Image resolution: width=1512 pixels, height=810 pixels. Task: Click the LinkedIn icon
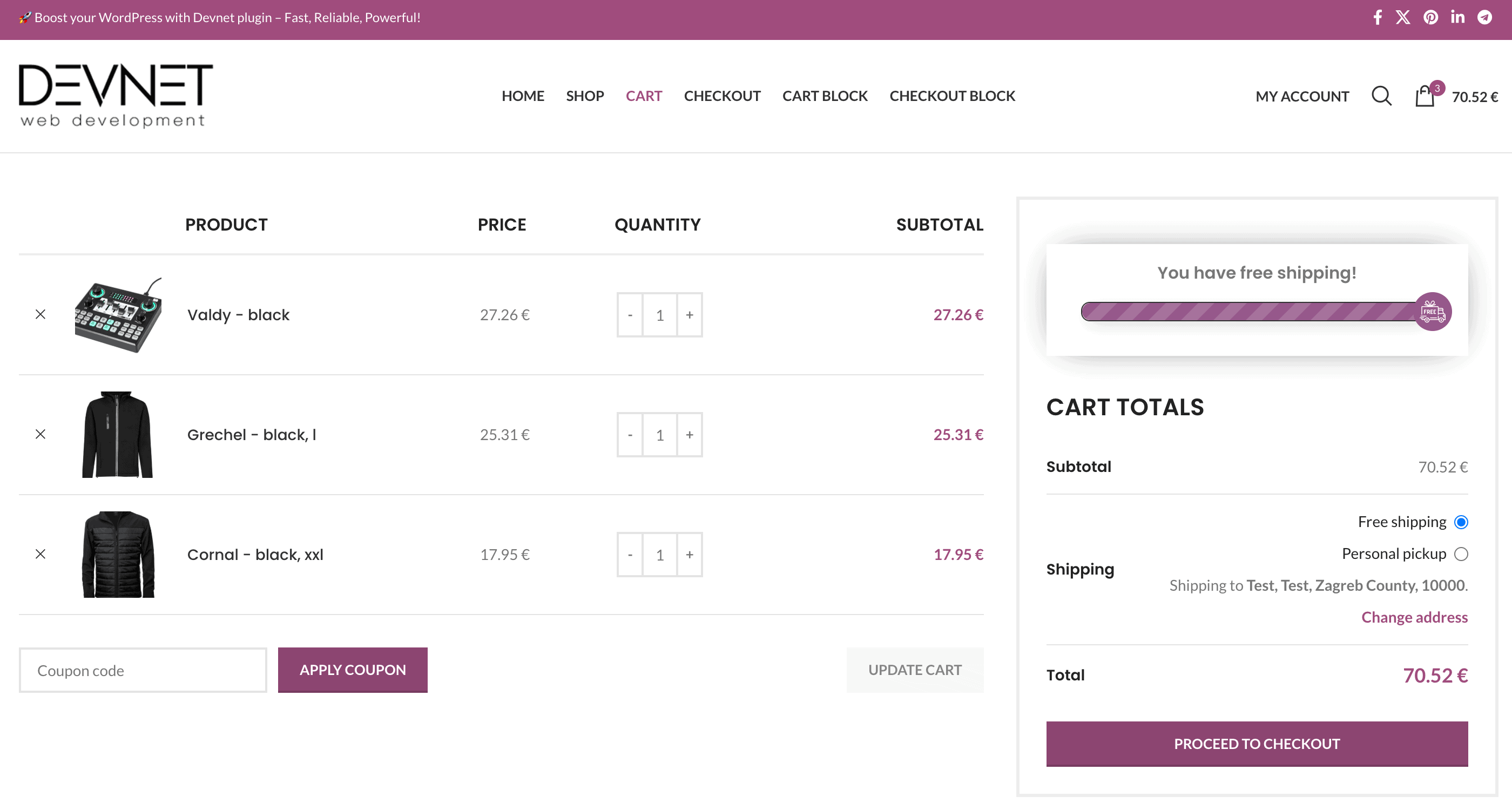1457,18
